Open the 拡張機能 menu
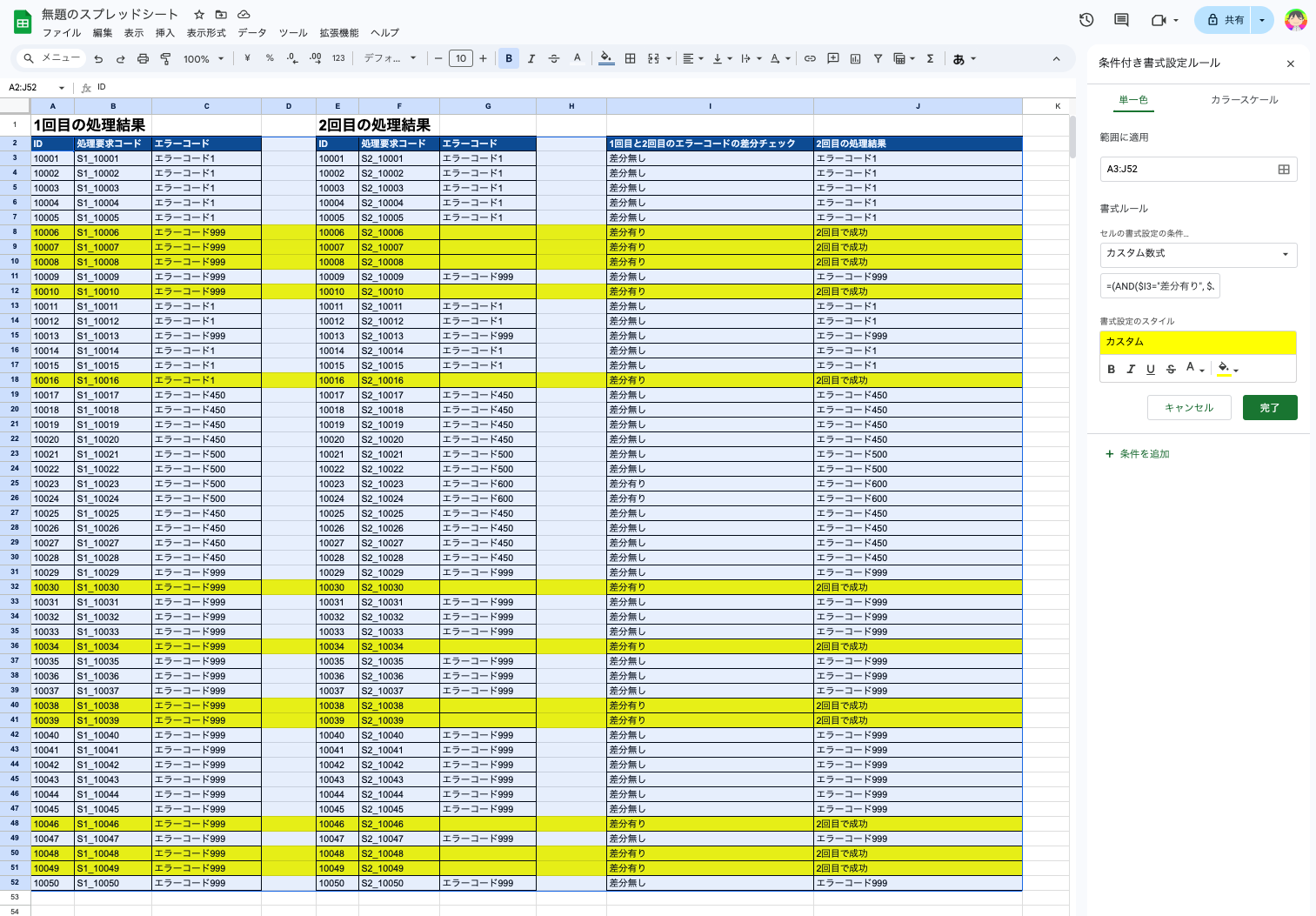Image resolution: width=1316 pixels, height=916 pixels. 339,33
